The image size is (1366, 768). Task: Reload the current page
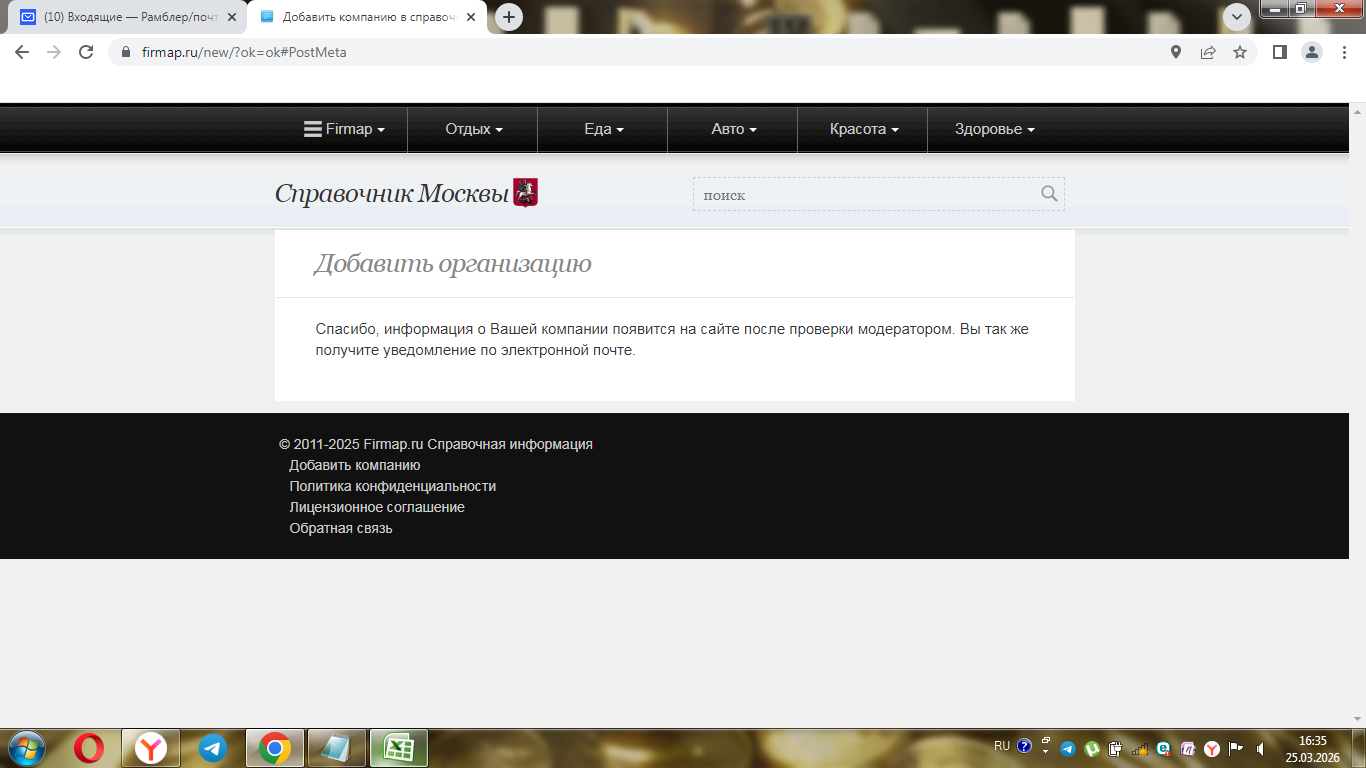click(x=86, y=52)
